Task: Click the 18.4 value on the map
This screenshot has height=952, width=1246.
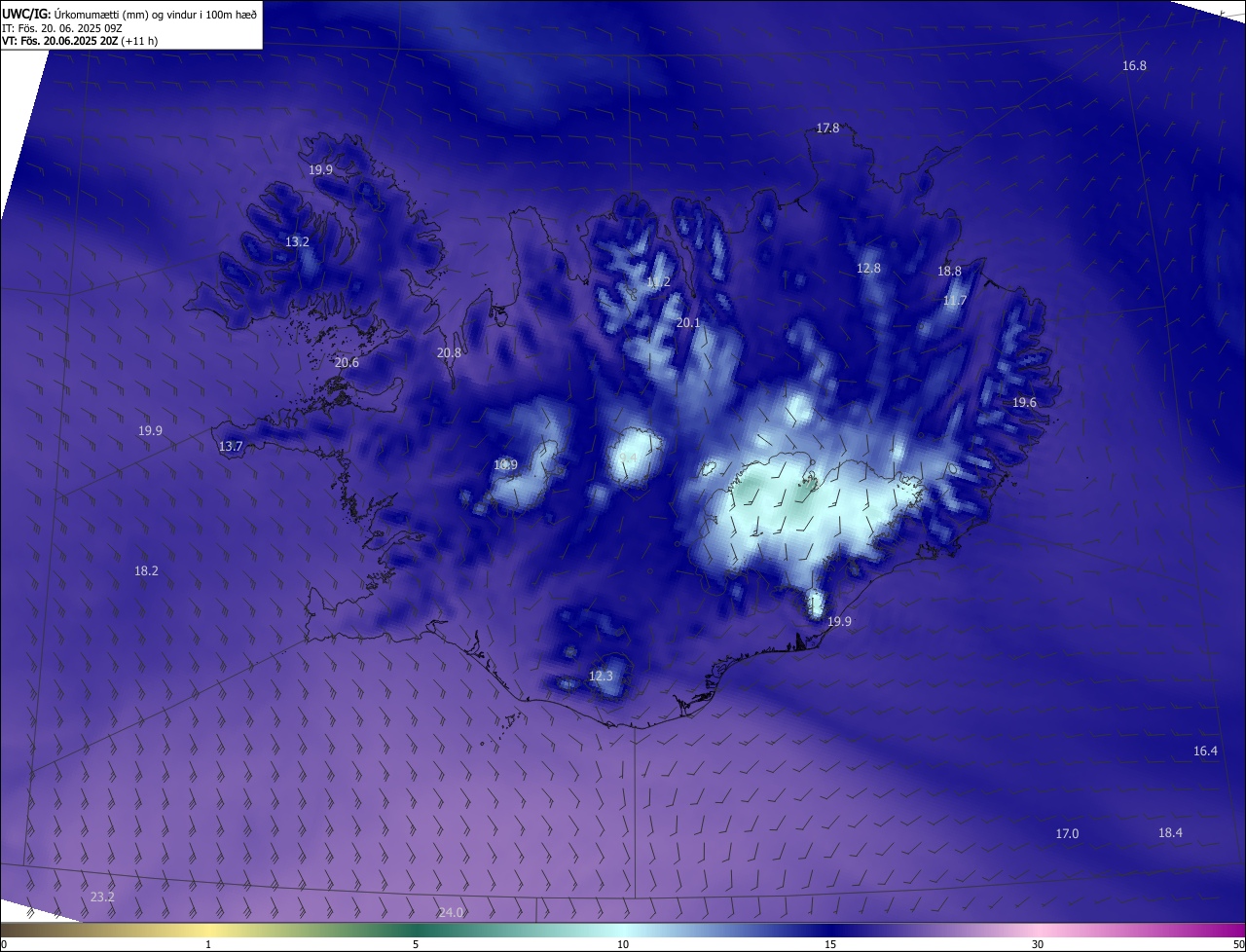Action: [x=1170, y=832]
